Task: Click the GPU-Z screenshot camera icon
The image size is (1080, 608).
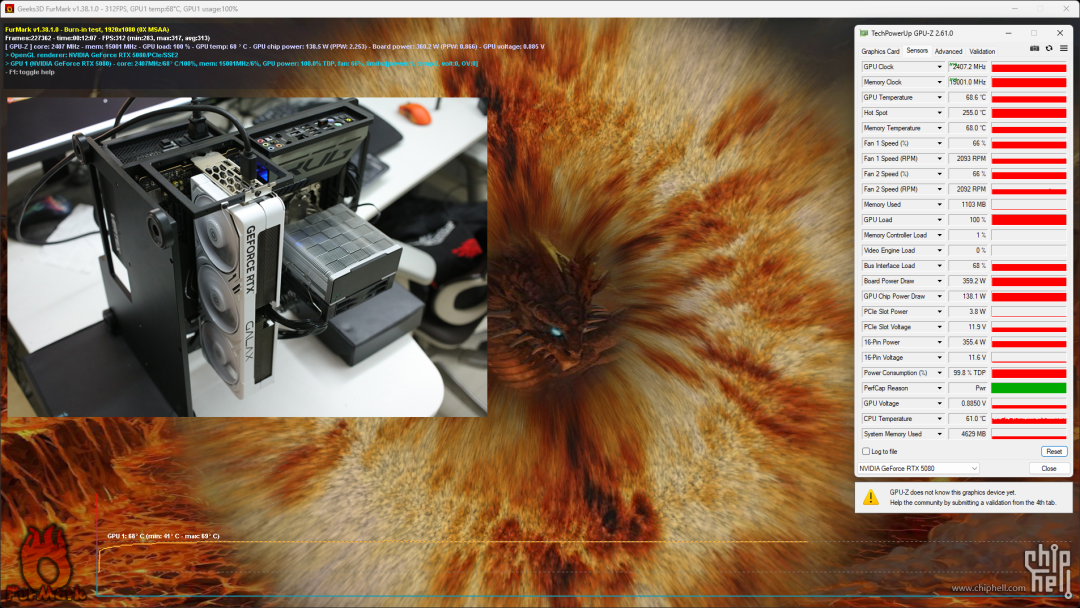Action: [1035, 49]
